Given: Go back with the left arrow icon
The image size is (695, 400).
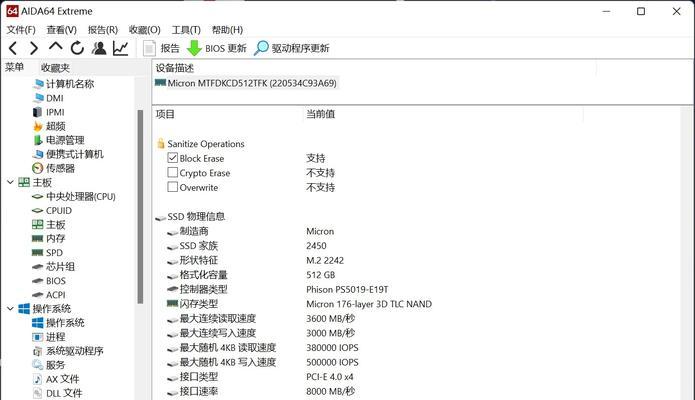Looking at the screenshot, I should [13, 48].
